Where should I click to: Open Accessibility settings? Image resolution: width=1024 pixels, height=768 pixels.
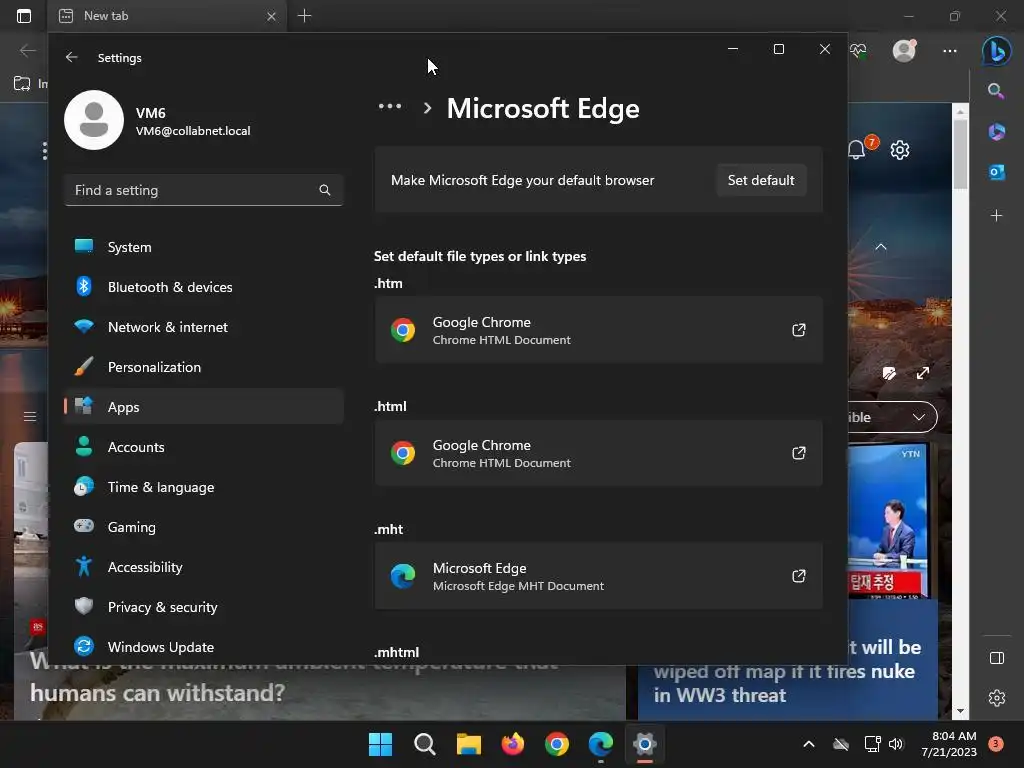[204, 567]
